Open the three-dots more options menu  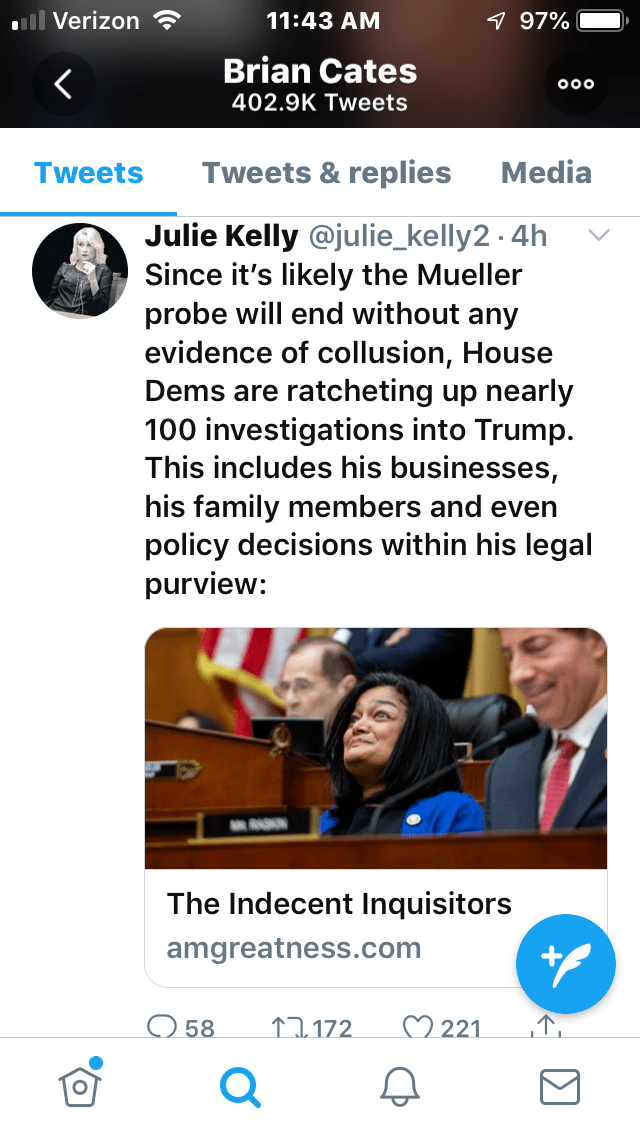coord(576,85)
